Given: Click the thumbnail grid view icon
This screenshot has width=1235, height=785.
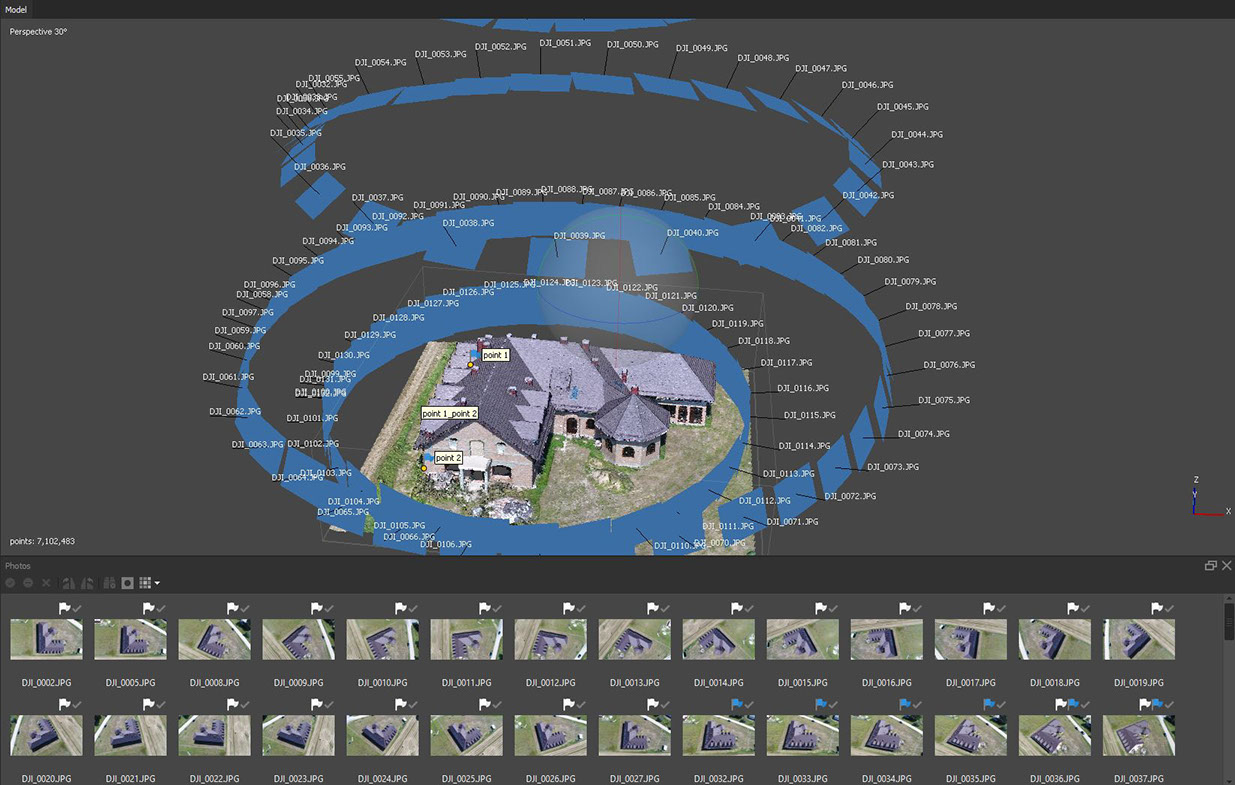Looking at the screenshot, I should [x=145, y=583].
